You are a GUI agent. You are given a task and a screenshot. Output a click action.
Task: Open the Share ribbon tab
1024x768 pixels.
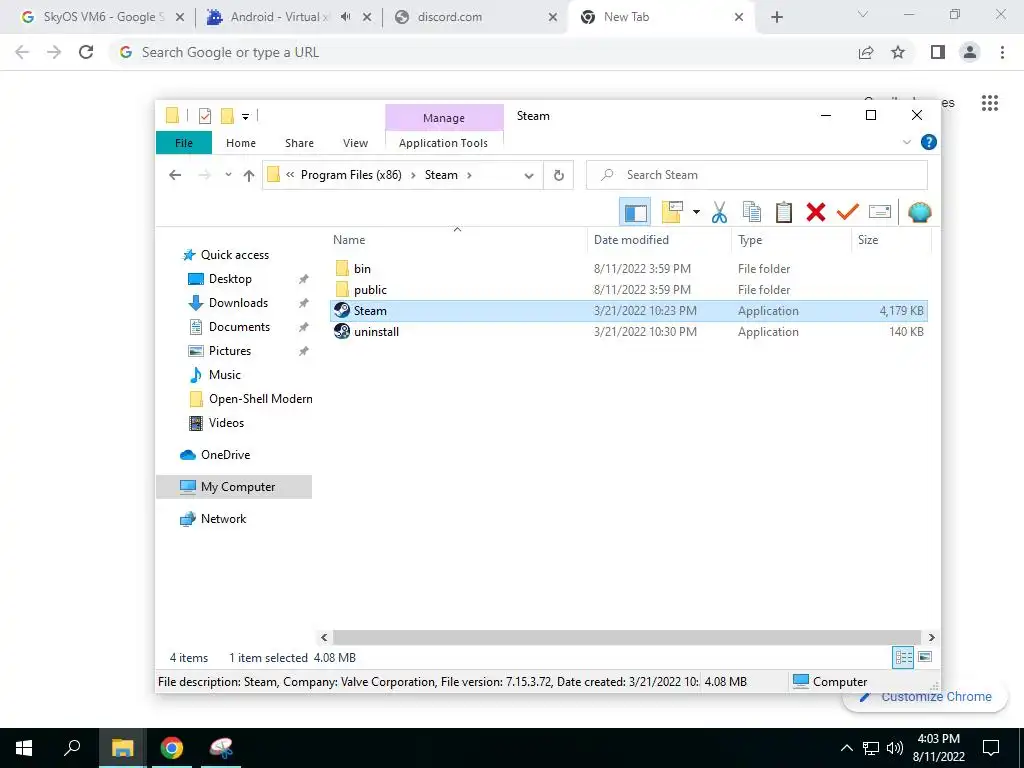[x=299, y=143]
